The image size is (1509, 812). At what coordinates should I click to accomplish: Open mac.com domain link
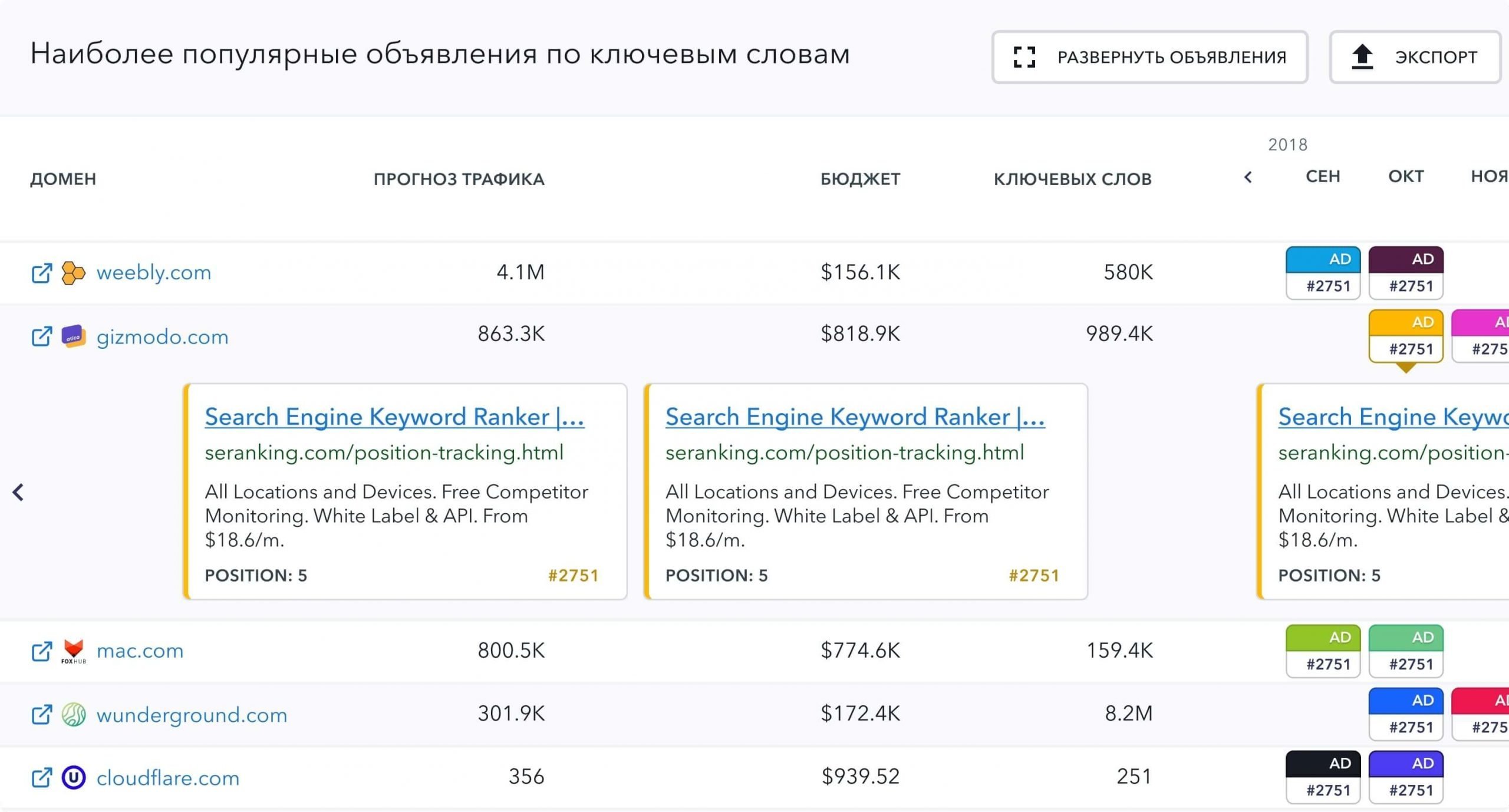pyautogui.click(x=140, y=651)
